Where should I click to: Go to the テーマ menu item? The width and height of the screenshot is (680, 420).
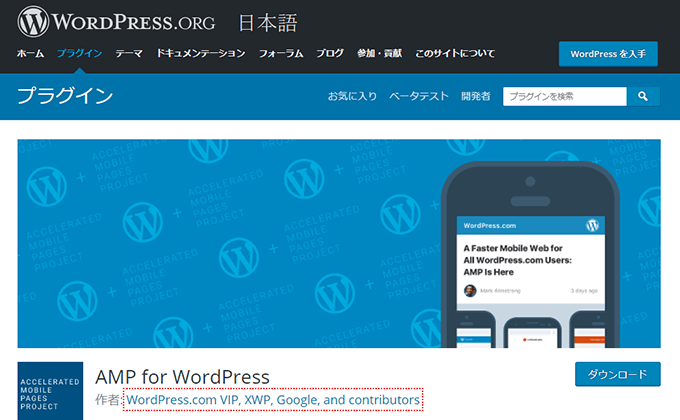tap(129, 53)
